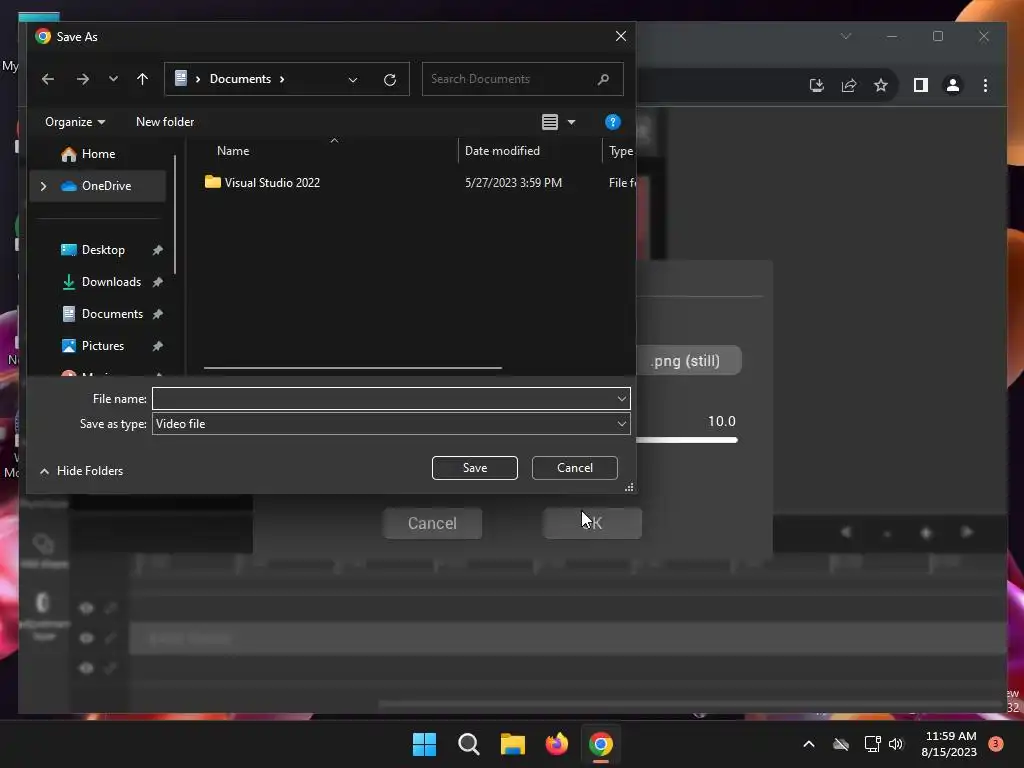Click the file list horizontal scrollbar
This screenshot has width=1024, height=768.
click(x=353, y=368)
